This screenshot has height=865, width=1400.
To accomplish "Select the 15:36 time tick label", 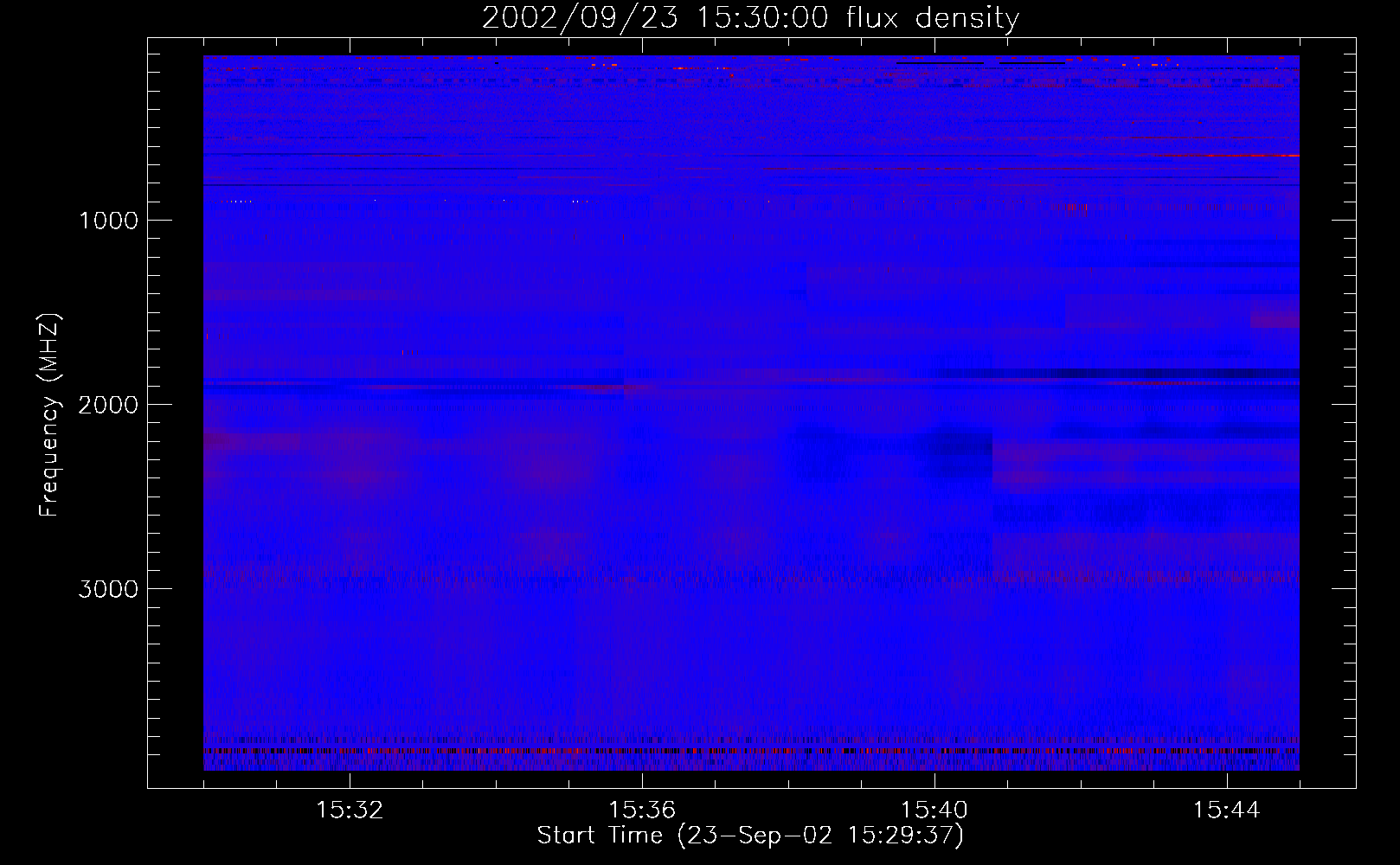I will (x=642, y=811).
